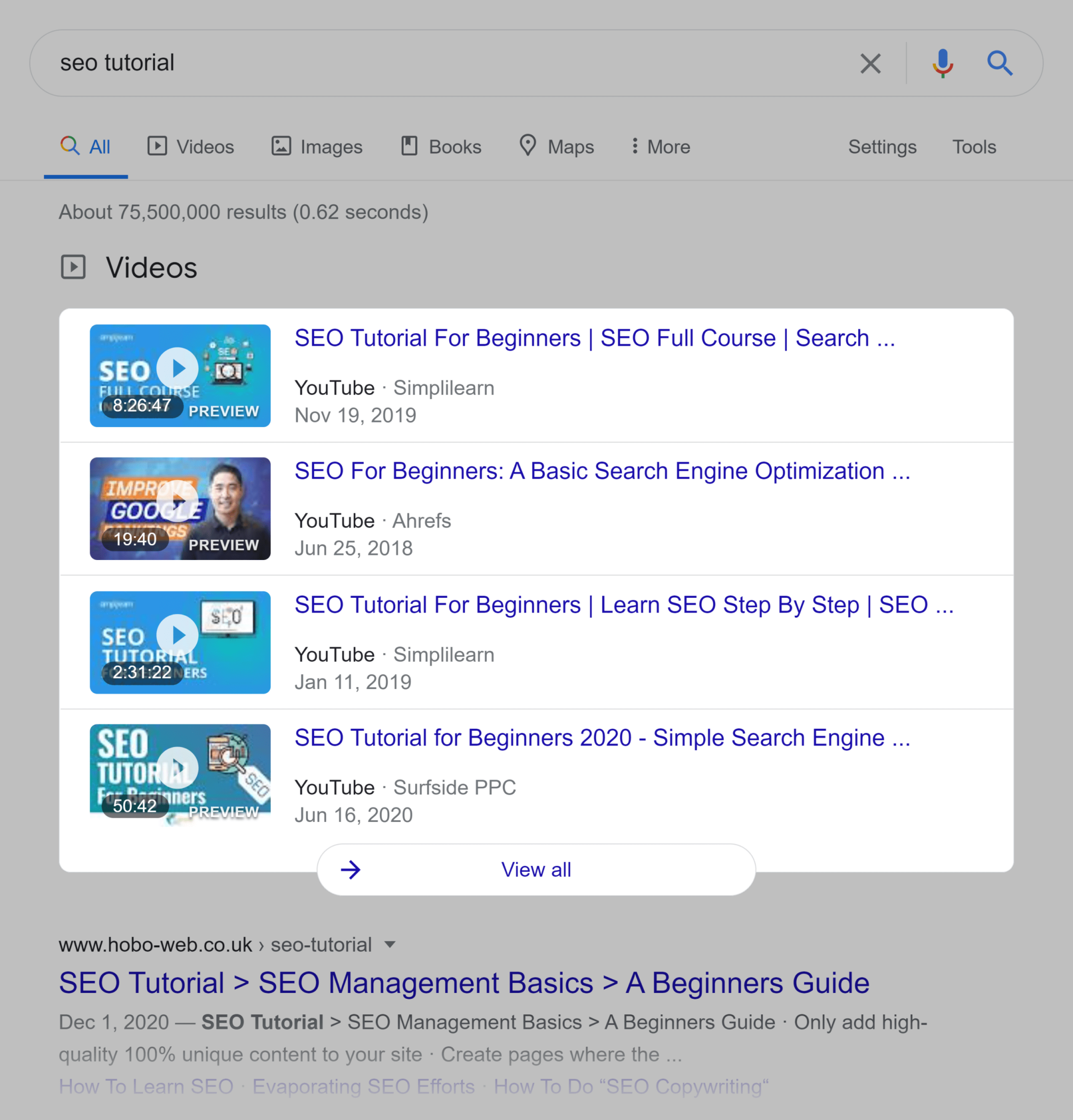Open the How To Learn SEO sitelink

146,1087
